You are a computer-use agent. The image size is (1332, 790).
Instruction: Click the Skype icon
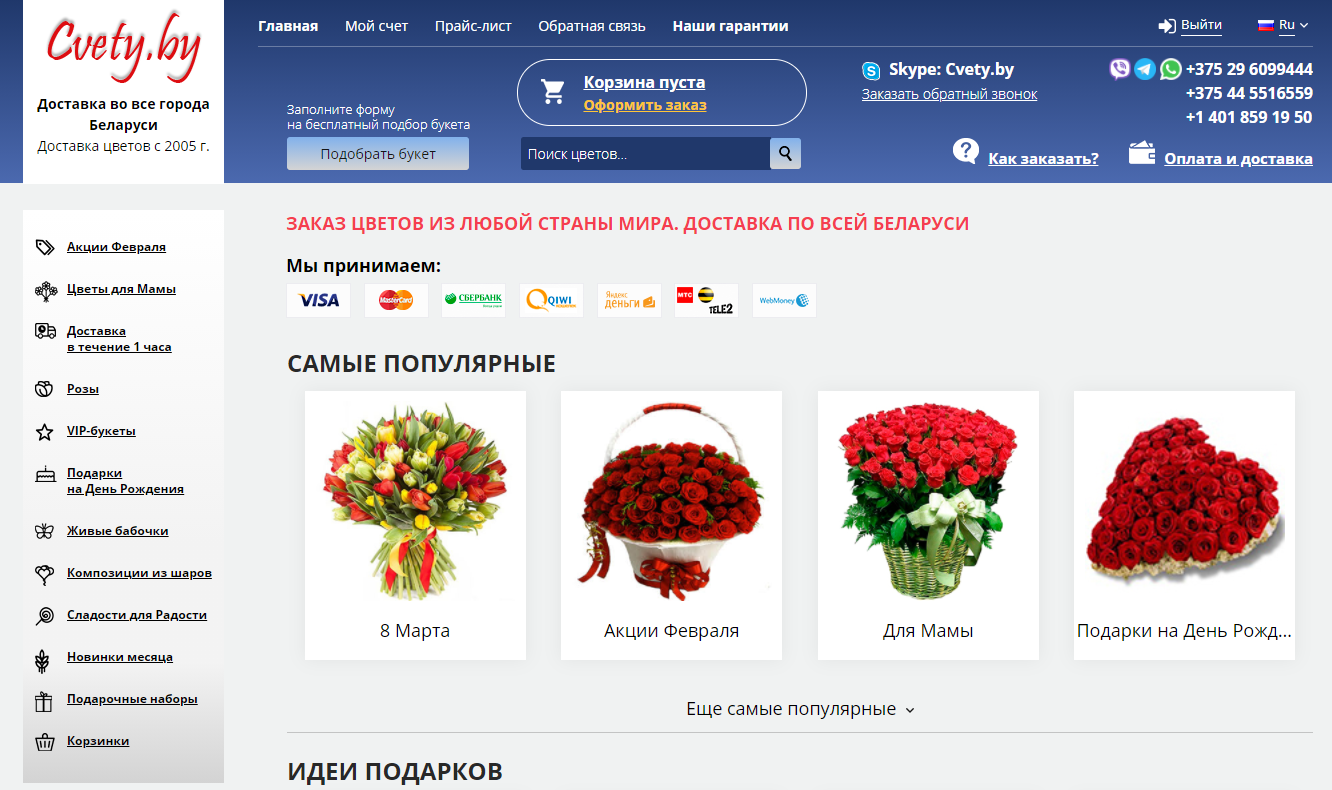[871, 70]
